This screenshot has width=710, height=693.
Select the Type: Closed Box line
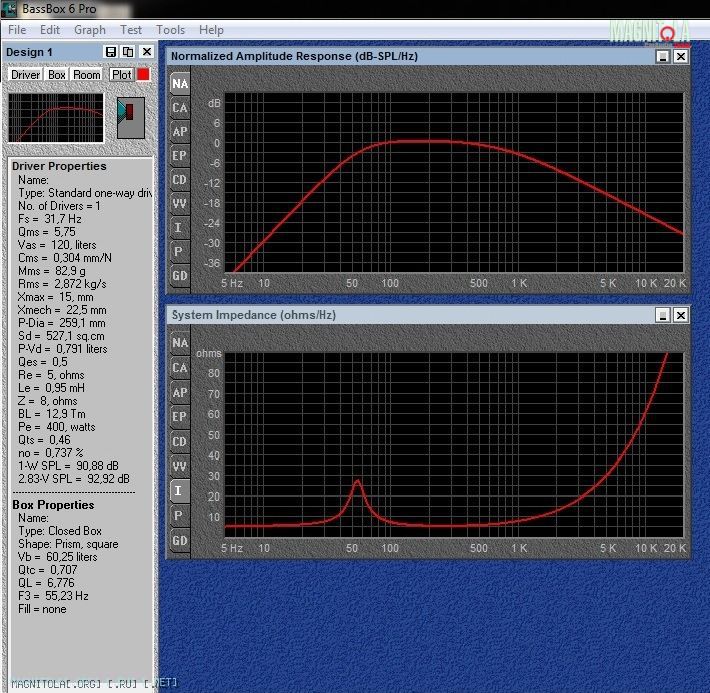point(60,531)
